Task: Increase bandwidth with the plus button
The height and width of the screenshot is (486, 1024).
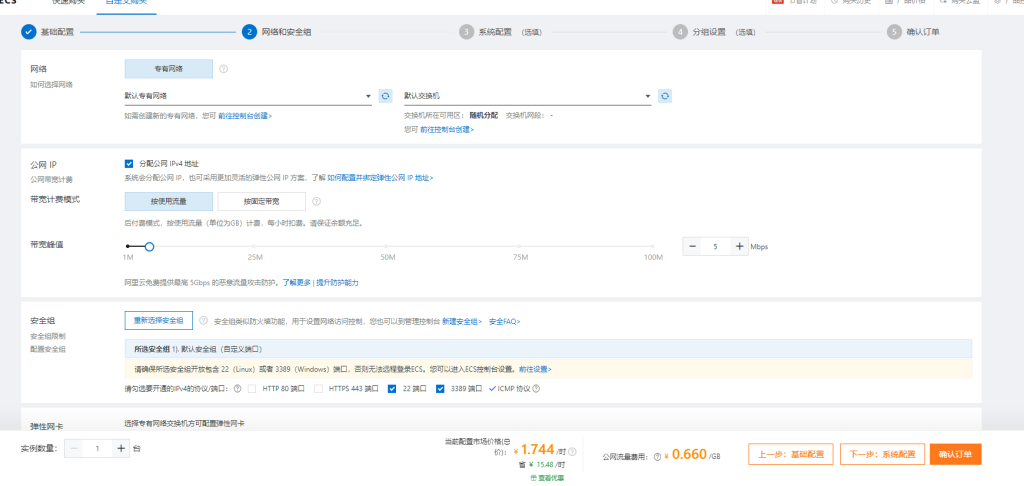Action: (739, 246)
